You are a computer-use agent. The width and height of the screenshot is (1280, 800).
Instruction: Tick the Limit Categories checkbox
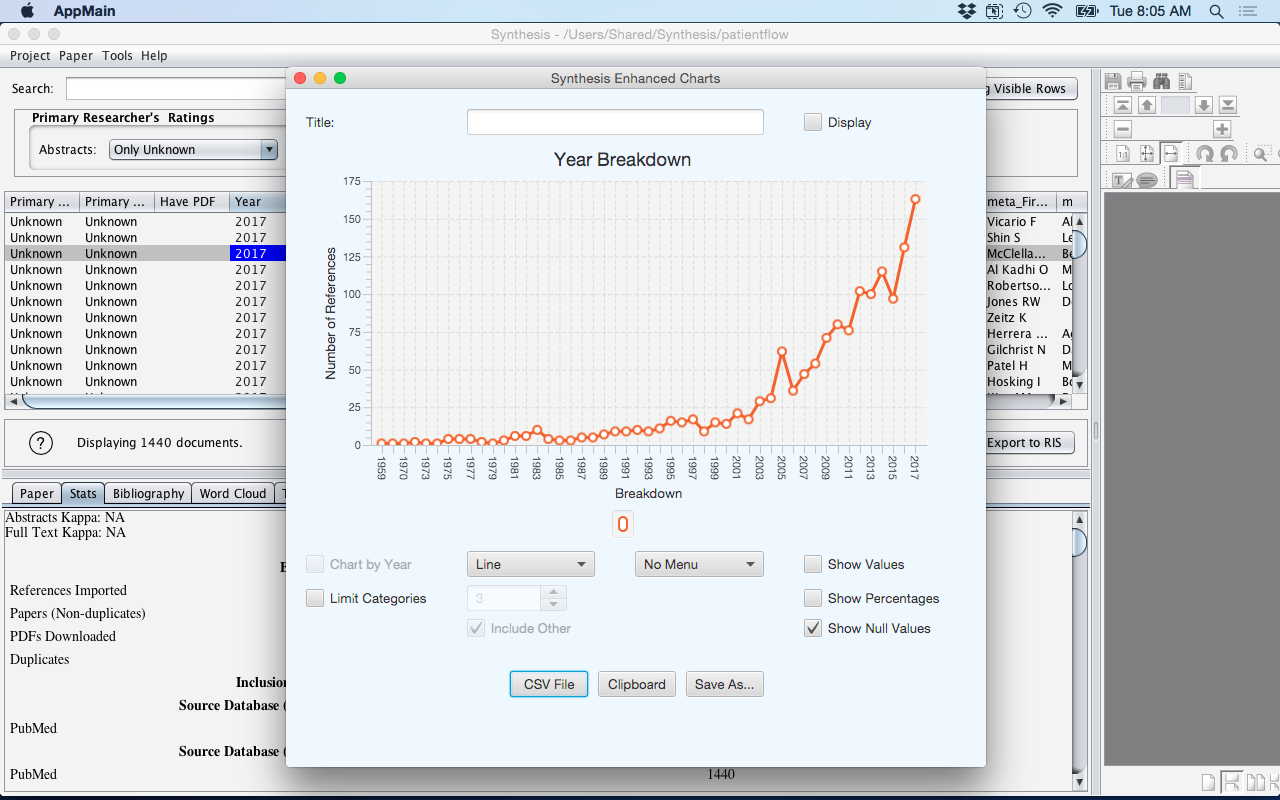pyautogui.click(x=315, y=598)
